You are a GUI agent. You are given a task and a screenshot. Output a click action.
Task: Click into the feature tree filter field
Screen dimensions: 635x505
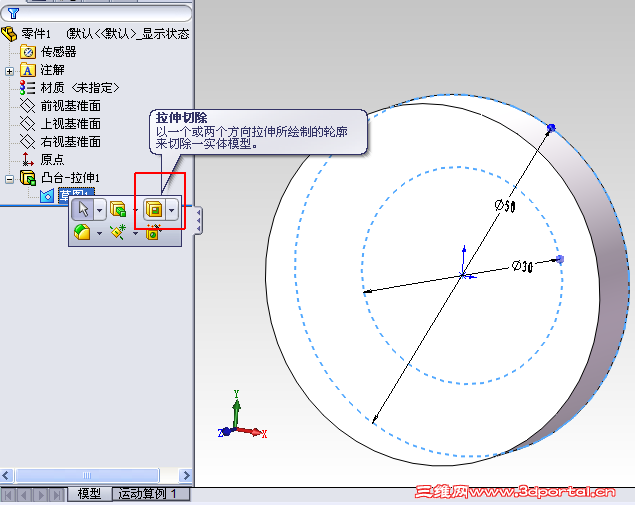coord(96,13)
